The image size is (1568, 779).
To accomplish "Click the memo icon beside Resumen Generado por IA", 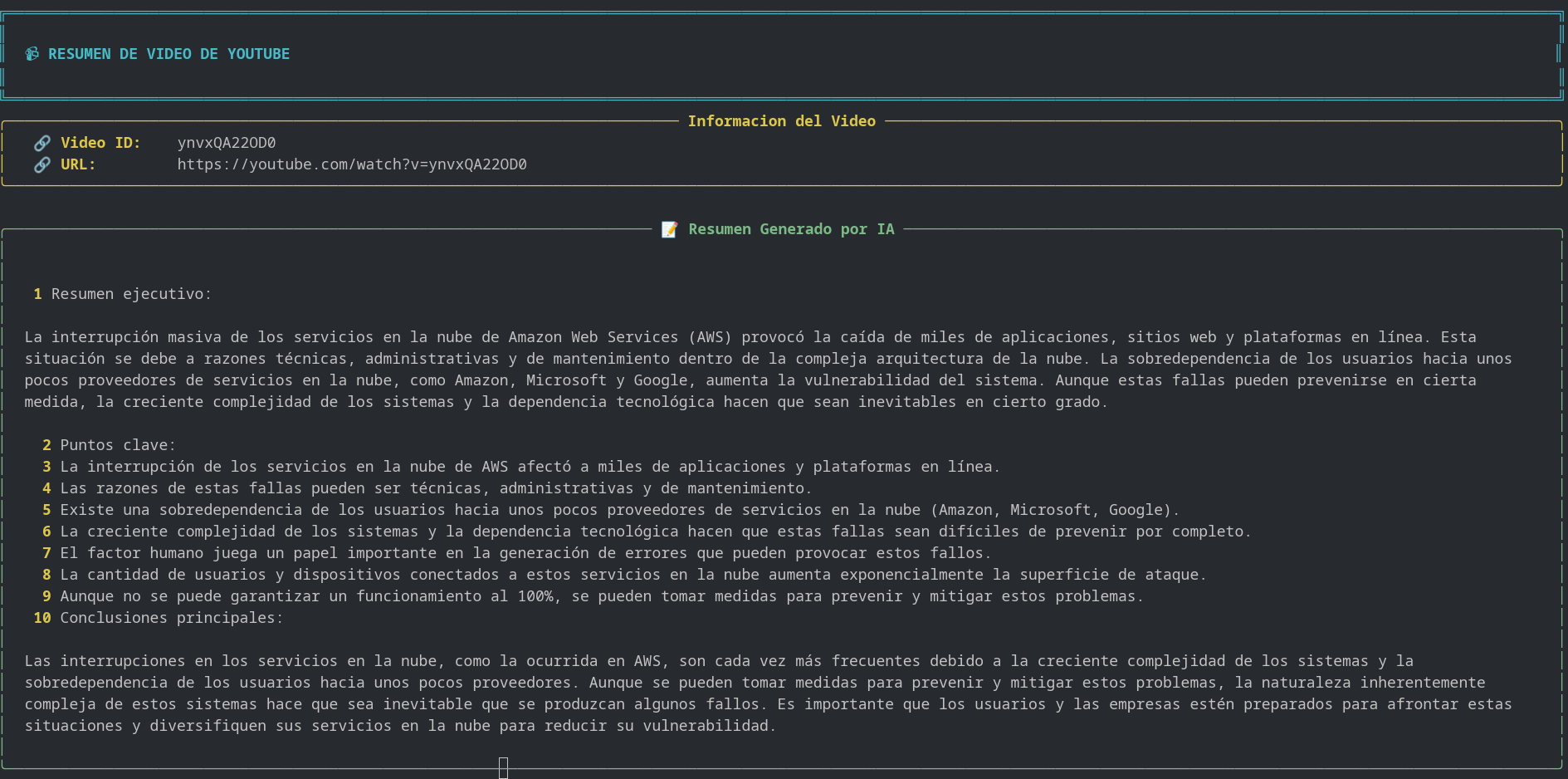I will pyautogui.click(x=669, y=229).
